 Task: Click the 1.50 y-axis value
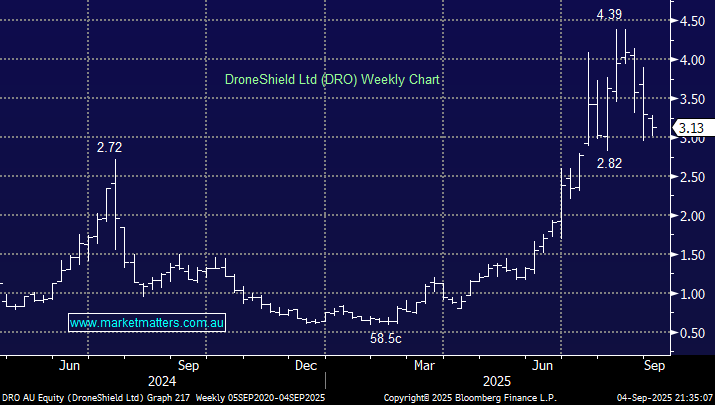pos(692,255)
